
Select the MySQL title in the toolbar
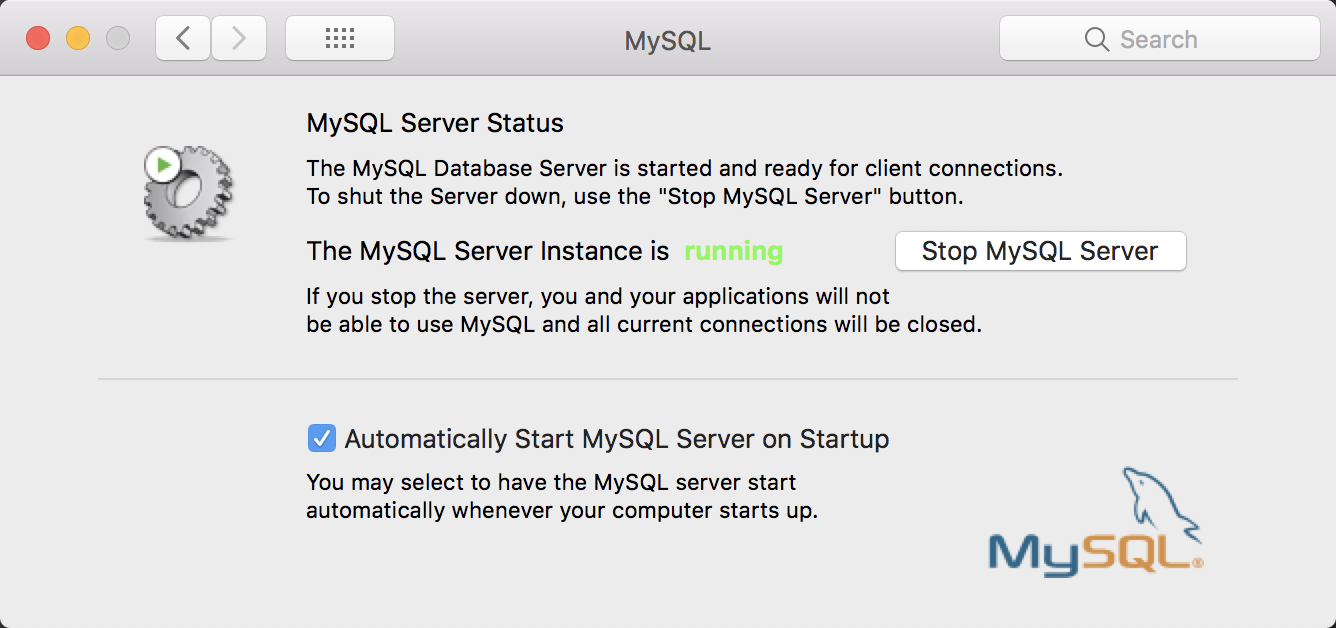[x=667, y=41]
